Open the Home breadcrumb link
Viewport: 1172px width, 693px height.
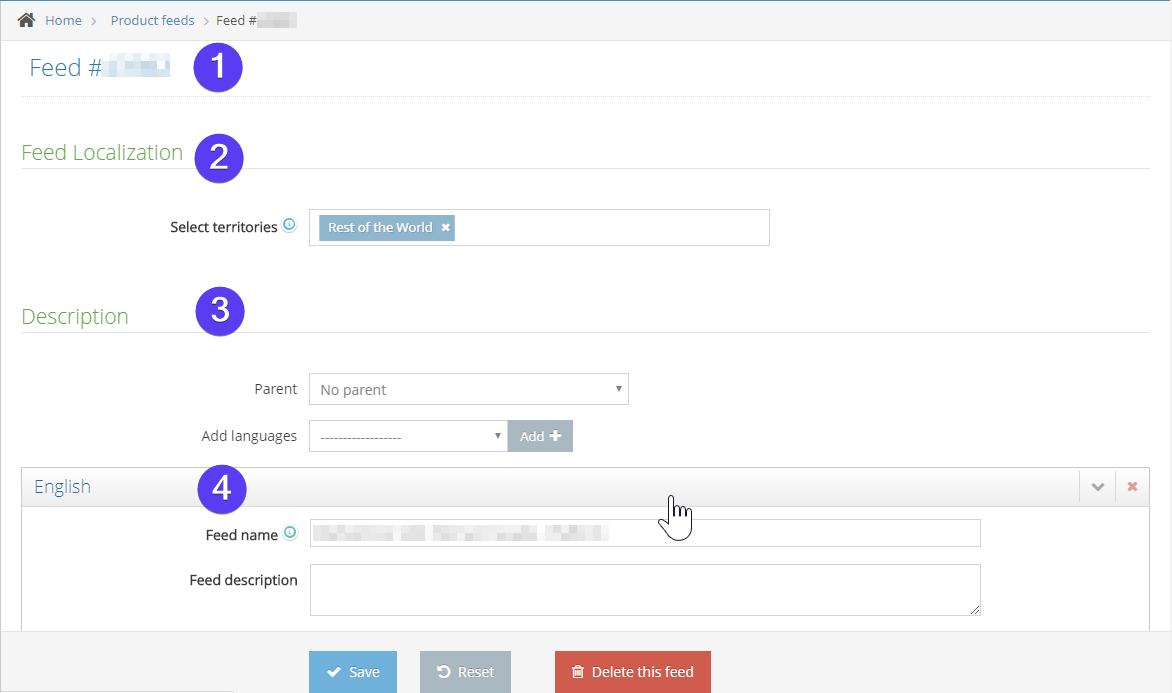point(63,21)
